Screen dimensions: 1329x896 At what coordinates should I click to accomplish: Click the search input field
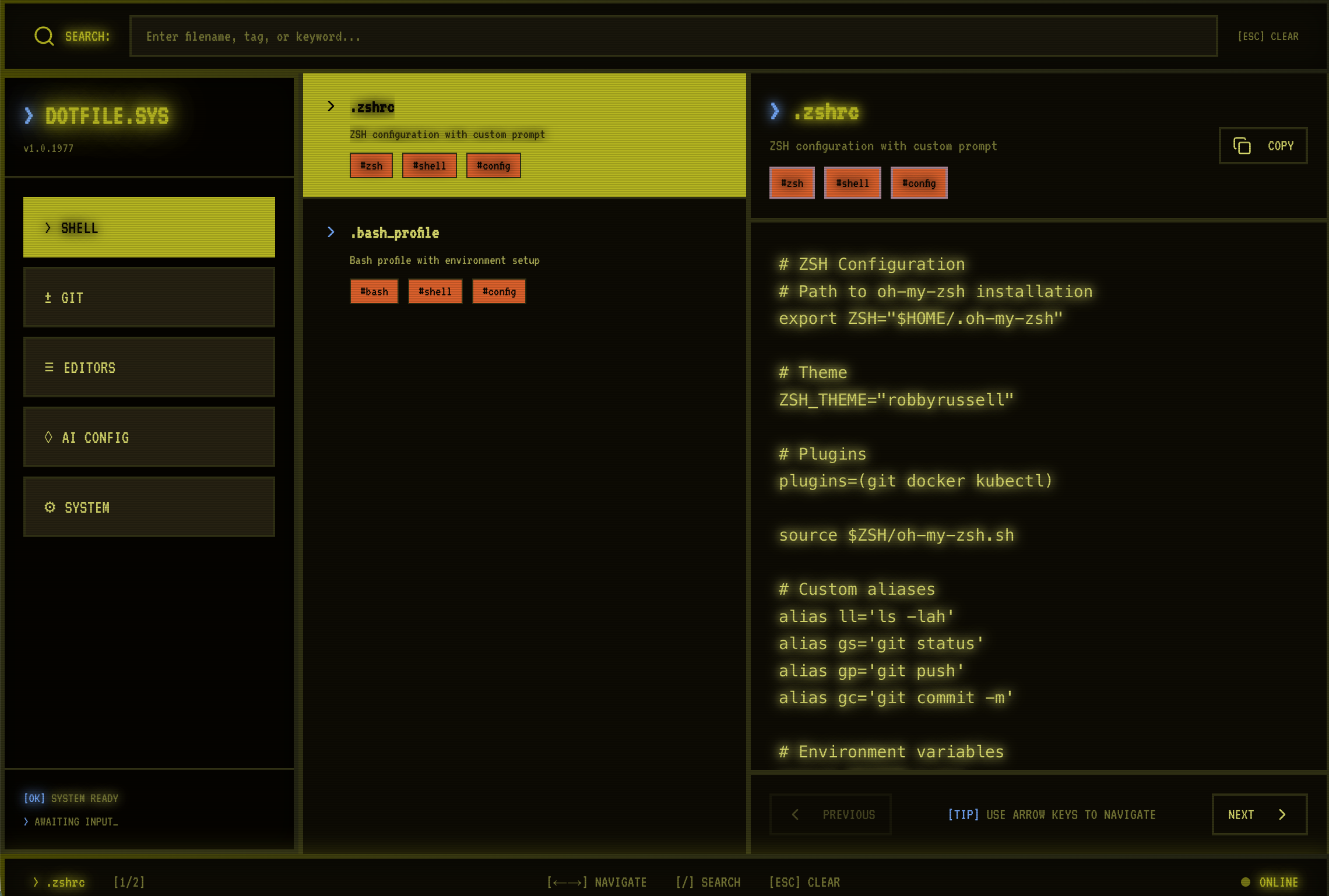[673, 36]
